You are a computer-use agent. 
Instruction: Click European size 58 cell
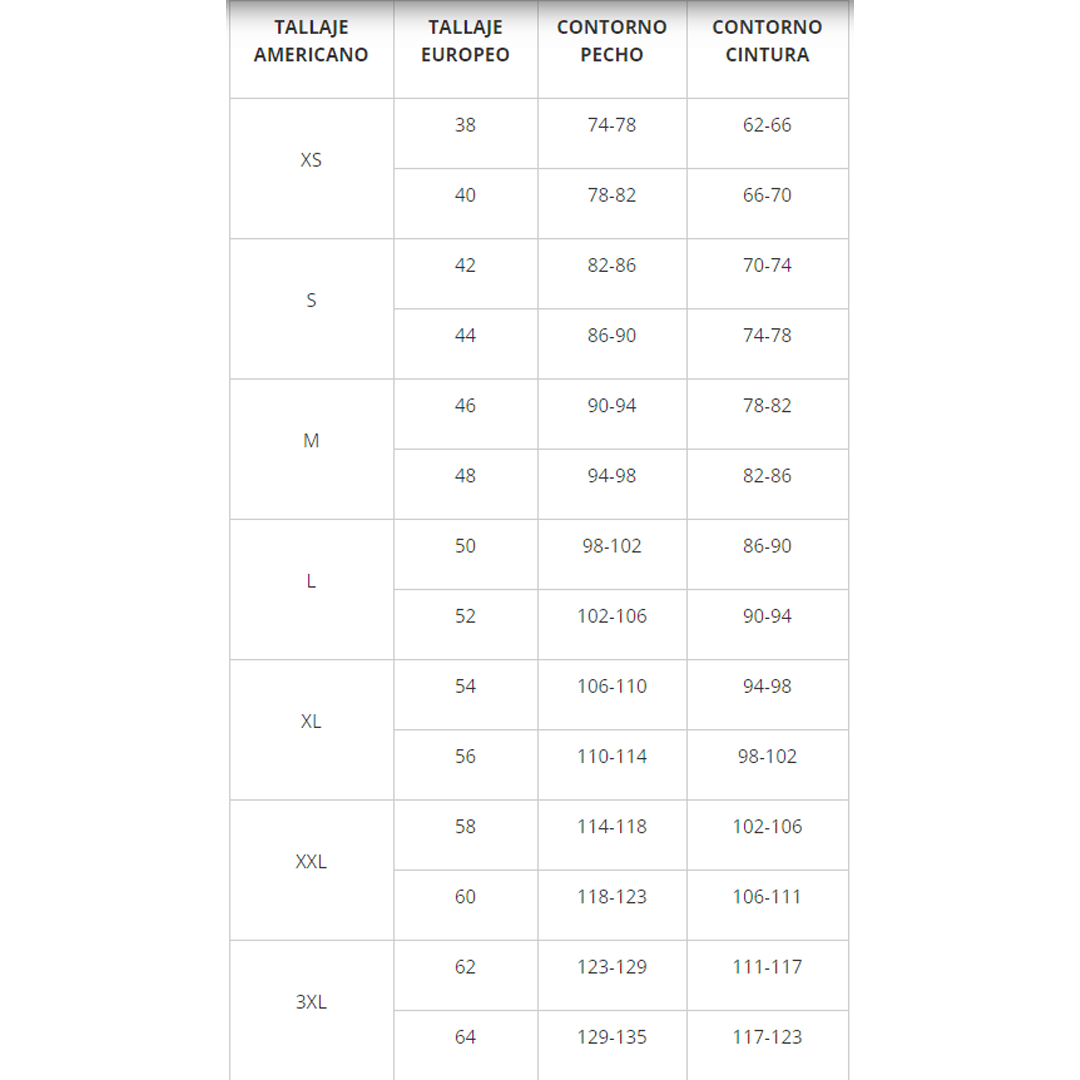pos(465,827)
